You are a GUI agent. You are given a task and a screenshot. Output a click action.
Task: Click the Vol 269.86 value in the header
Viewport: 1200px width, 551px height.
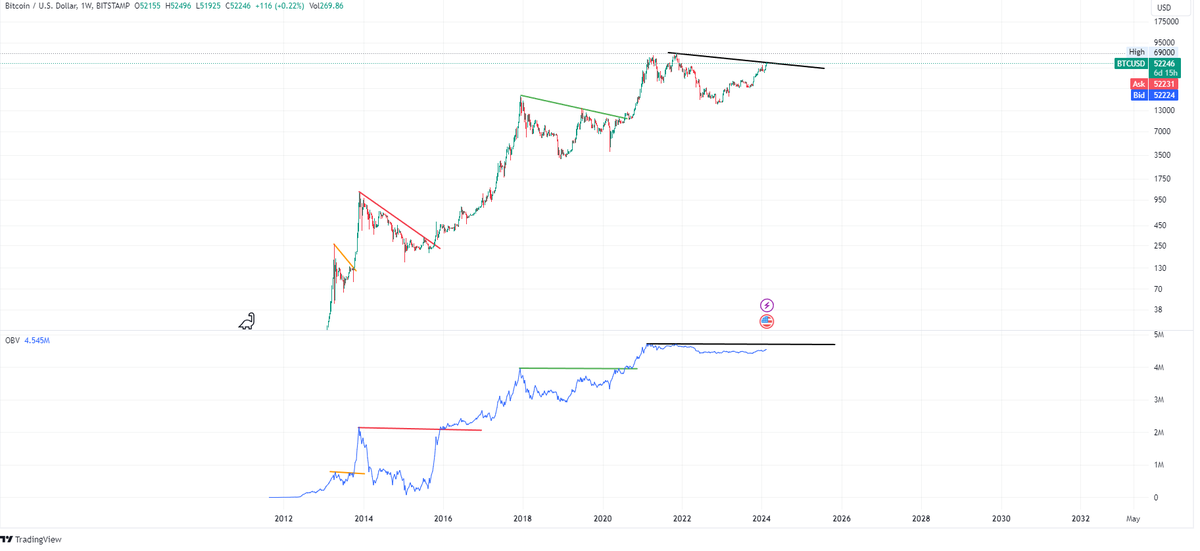(327, 6)
